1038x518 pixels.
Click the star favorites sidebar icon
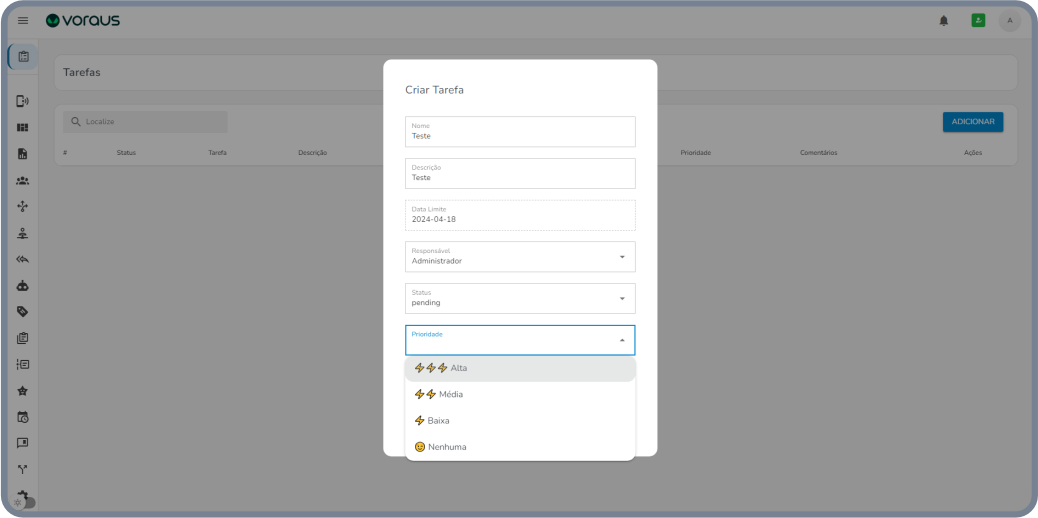pos(22,391)
